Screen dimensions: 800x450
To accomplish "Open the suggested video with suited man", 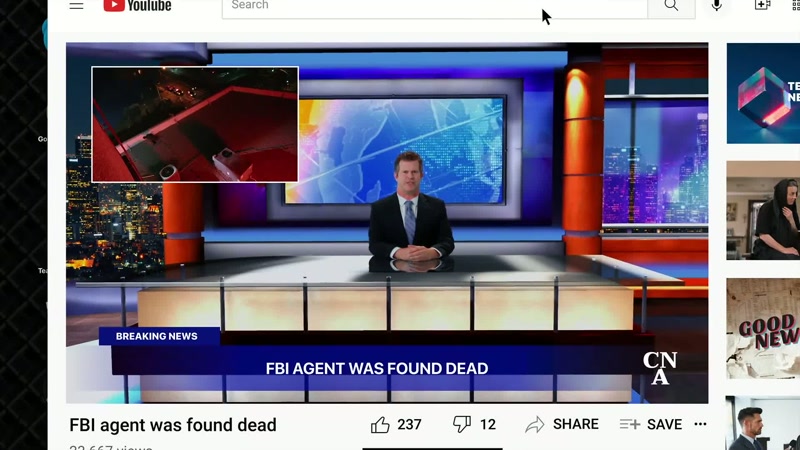I will pos(763,423).
